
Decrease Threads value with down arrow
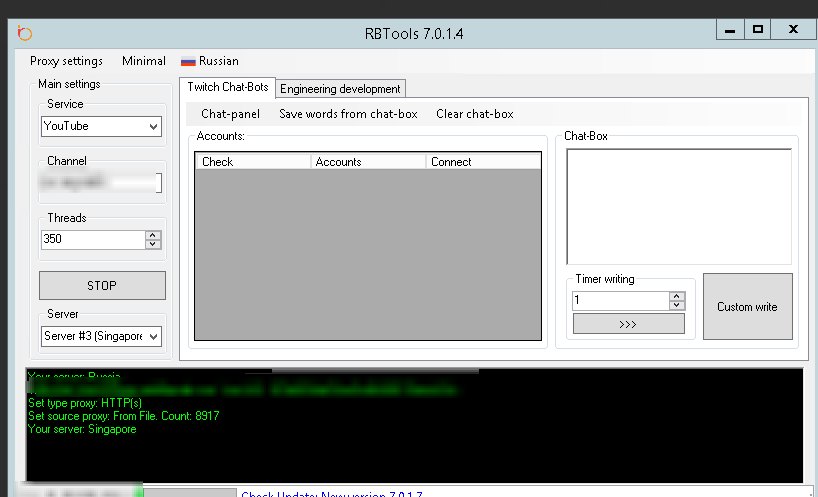(153, 244)
